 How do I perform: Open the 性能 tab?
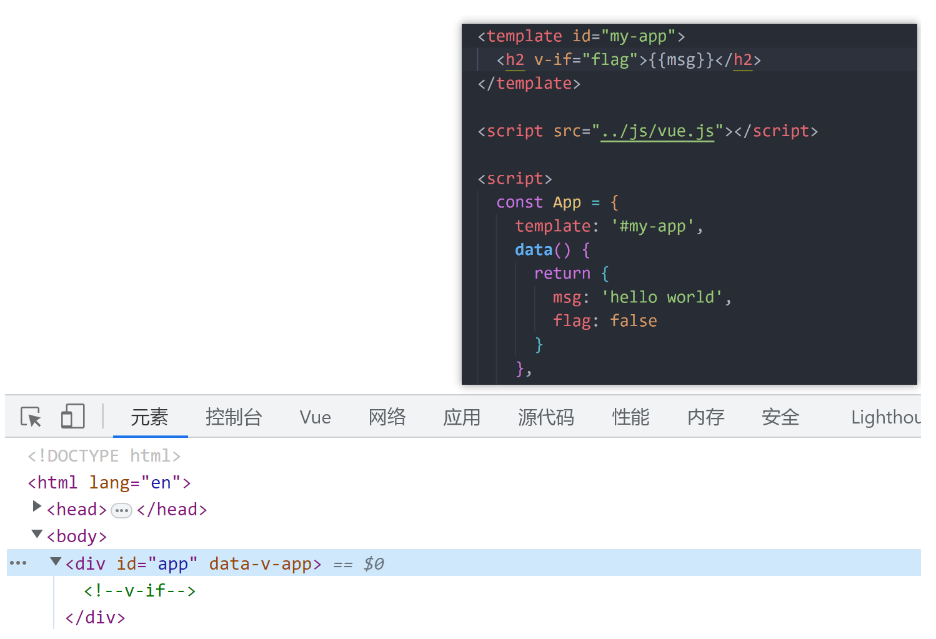pyautogui.click(x=630, y=417)
